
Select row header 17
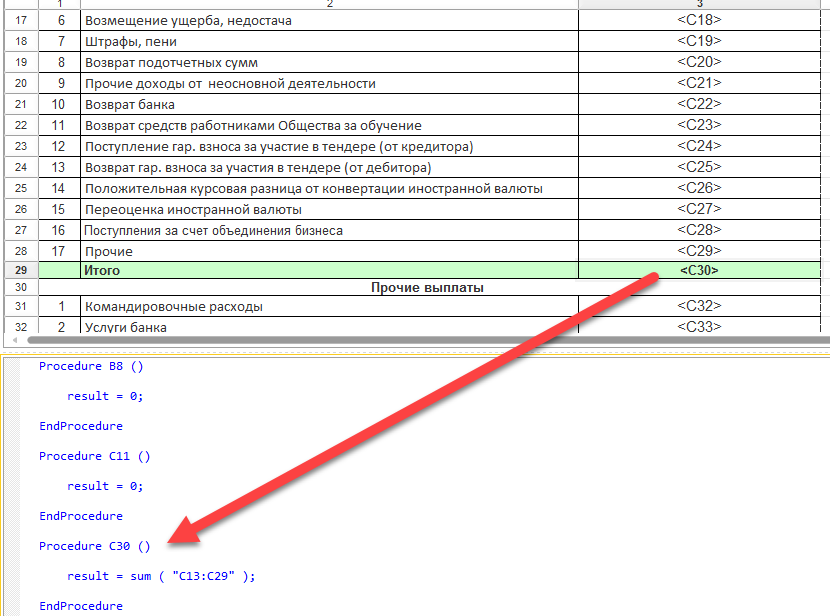20,20
